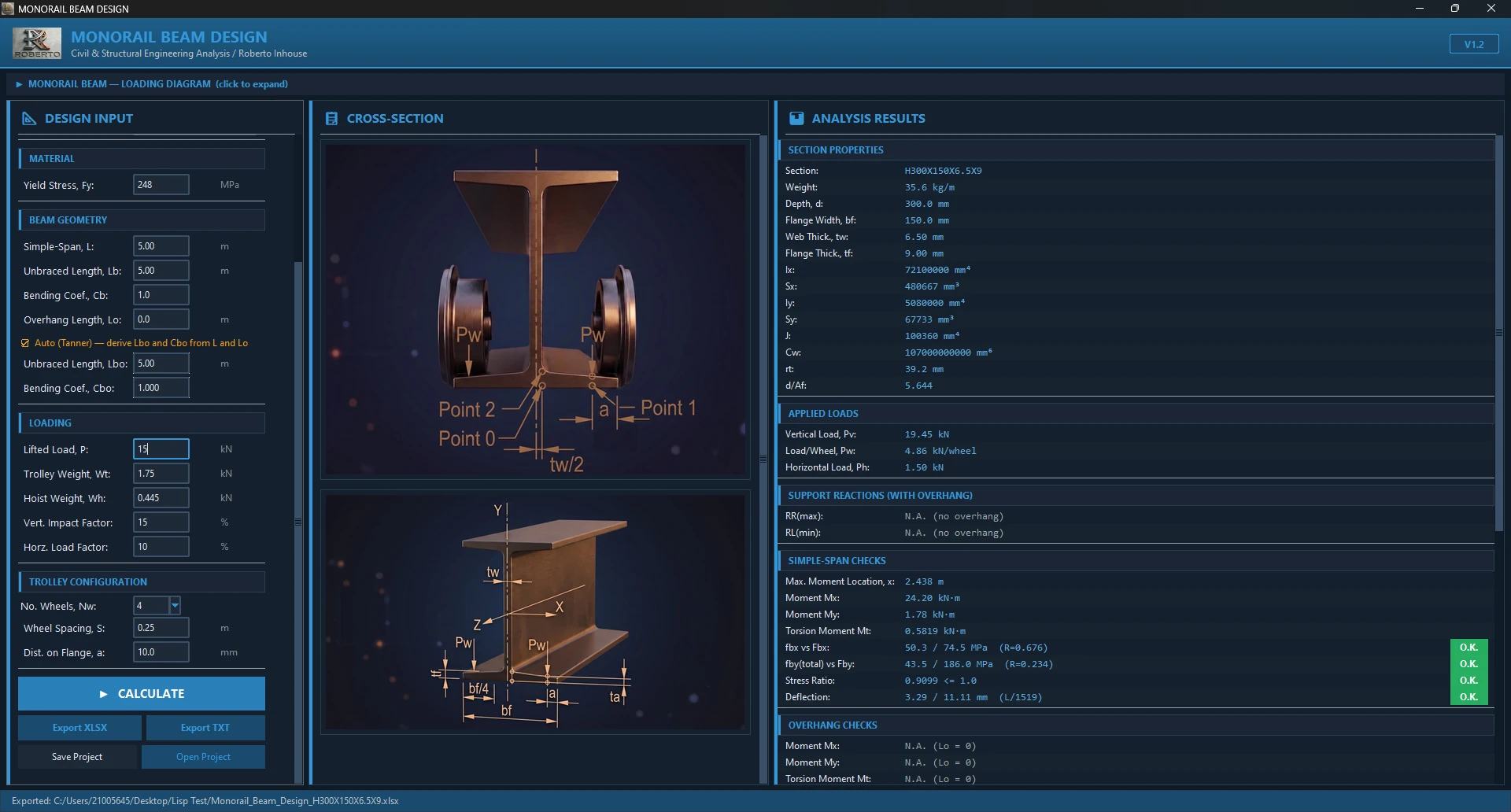The width and height of the screenshot is (1511, 812).
Task: Click the Hoist Weight Wh field
Action: click(161, 498)
